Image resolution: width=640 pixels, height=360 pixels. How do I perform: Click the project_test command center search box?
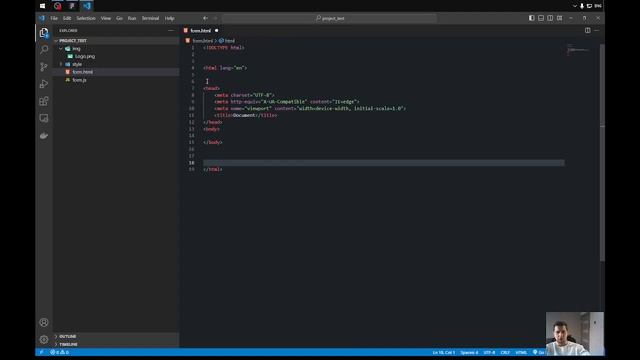point(330,18)
